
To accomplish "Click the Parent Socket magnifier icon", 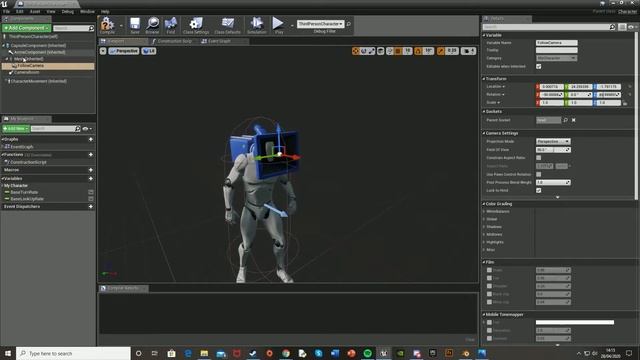I will pos(566,120).
